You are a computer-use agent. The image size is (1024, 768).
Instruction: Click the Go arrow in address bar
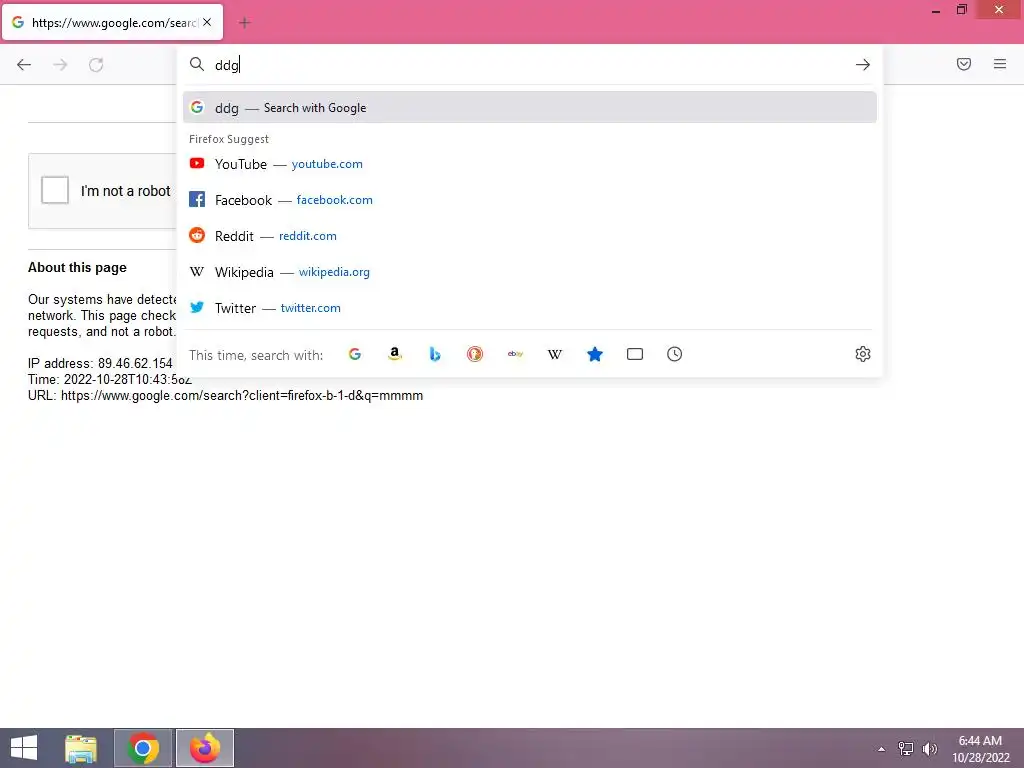863,65
